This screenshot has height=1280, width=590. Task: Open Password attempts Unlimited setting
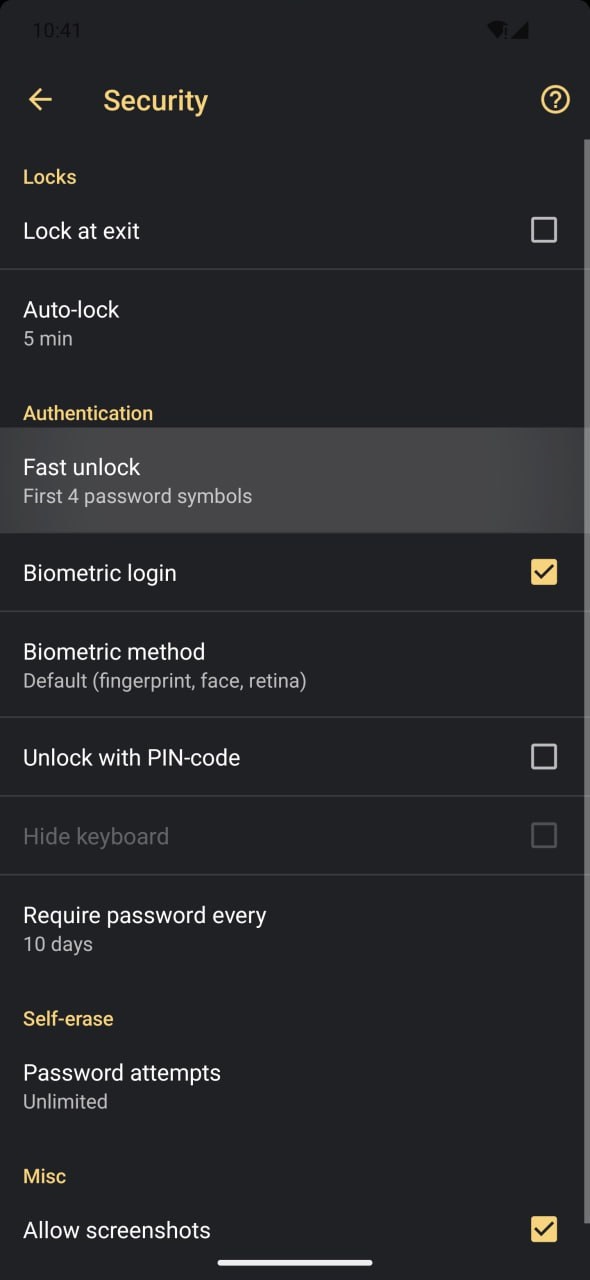[x=295, y=1086]
